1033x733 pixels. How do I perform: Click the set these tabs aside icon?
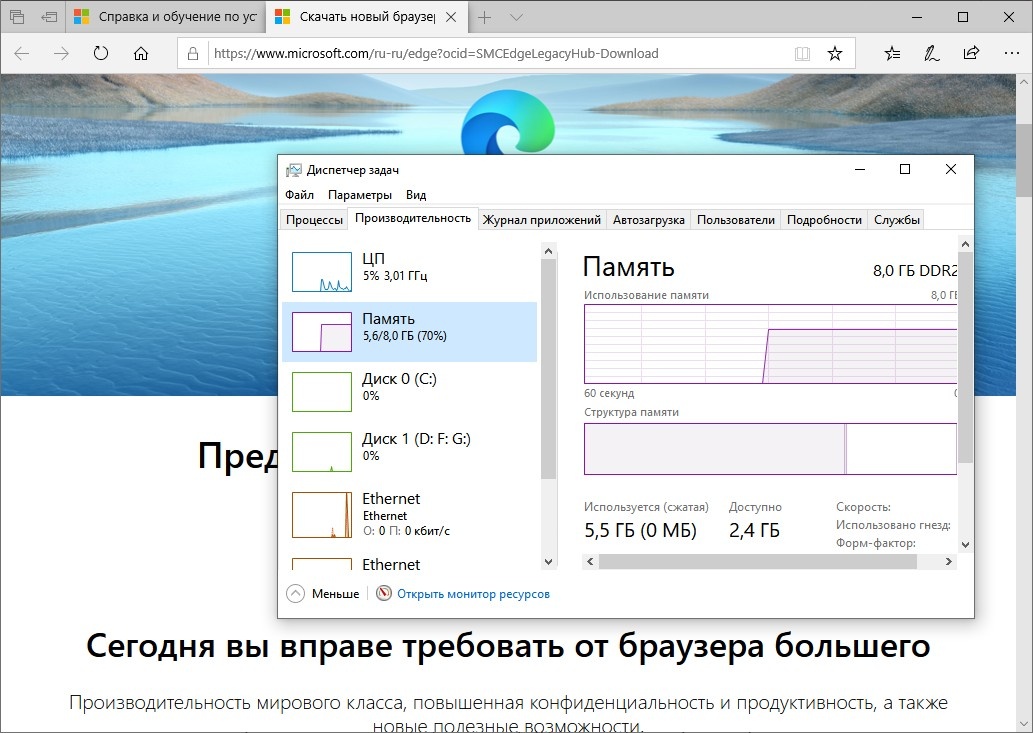[49, 17]
